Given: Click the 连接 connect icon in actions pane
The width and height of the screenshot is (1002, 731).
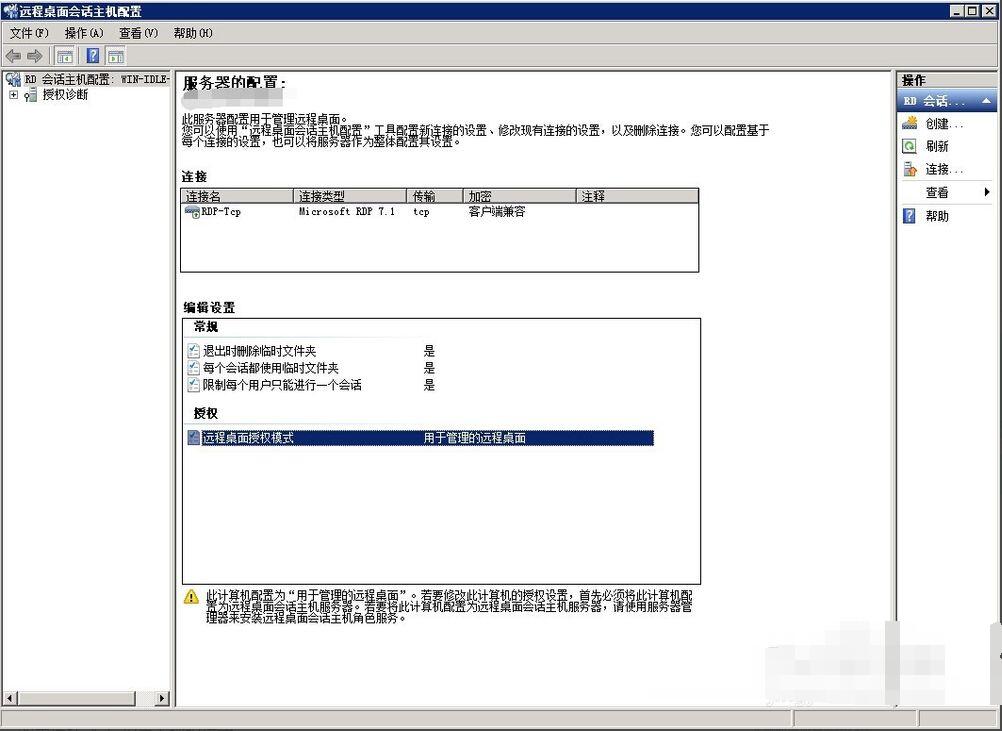Looking at the screenshot, I should point(910,169).
